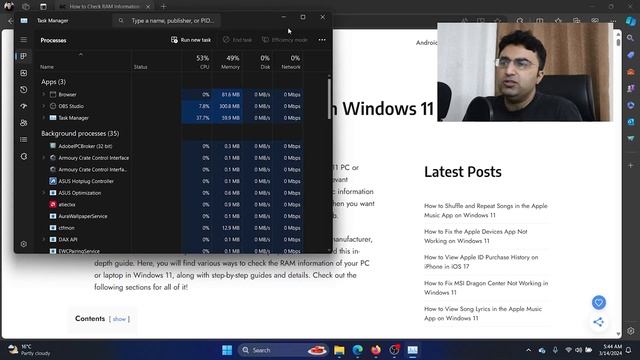This screenshot has height=360, width=640.
Task: Click the Efficiency mode button
Action: [x=285, y=40]
